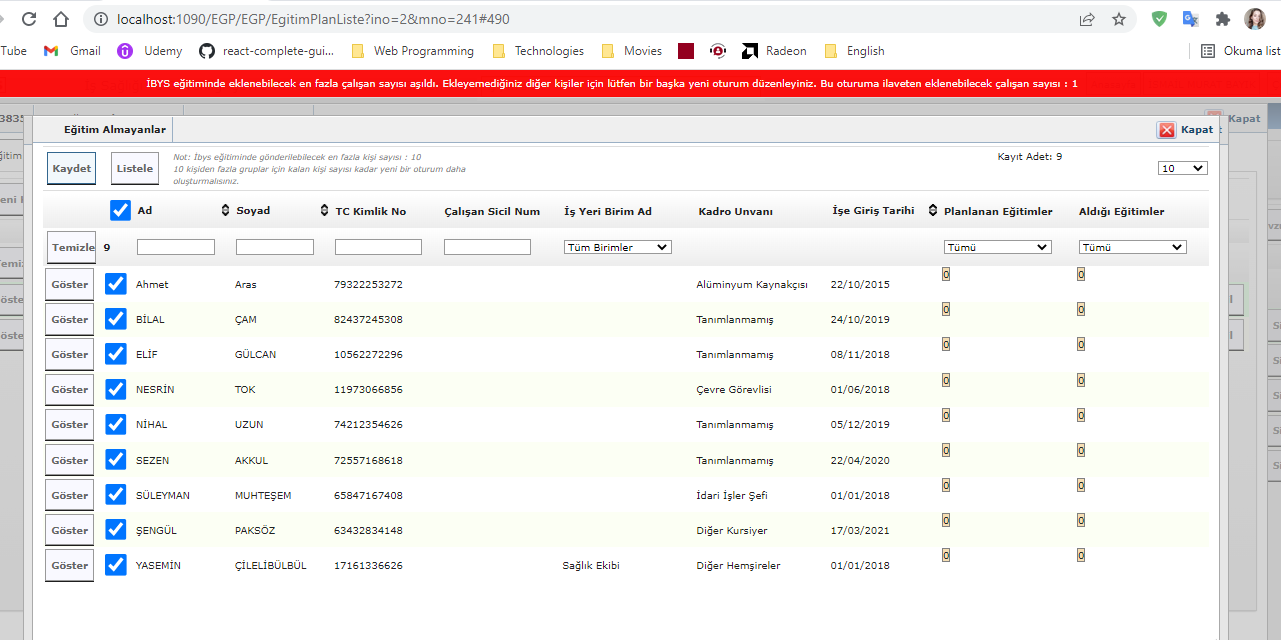Toggle checkbox for YASEMİN ÇİLELİBÜLBÜL
This screenshot has width=1281, height=640.
pyautogui.click(x=116, y=565)
